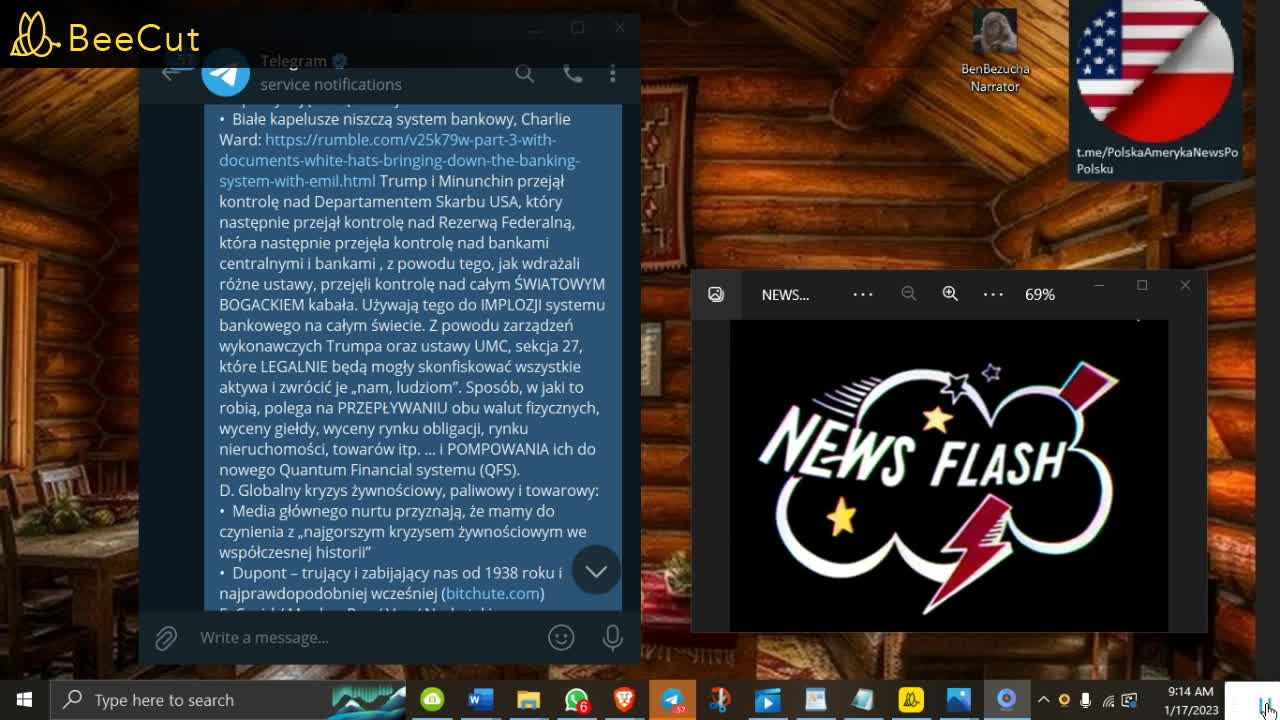Click the NEWS... file name in Photos
This screenshot has width=1280, height=720.
[785, 294]
